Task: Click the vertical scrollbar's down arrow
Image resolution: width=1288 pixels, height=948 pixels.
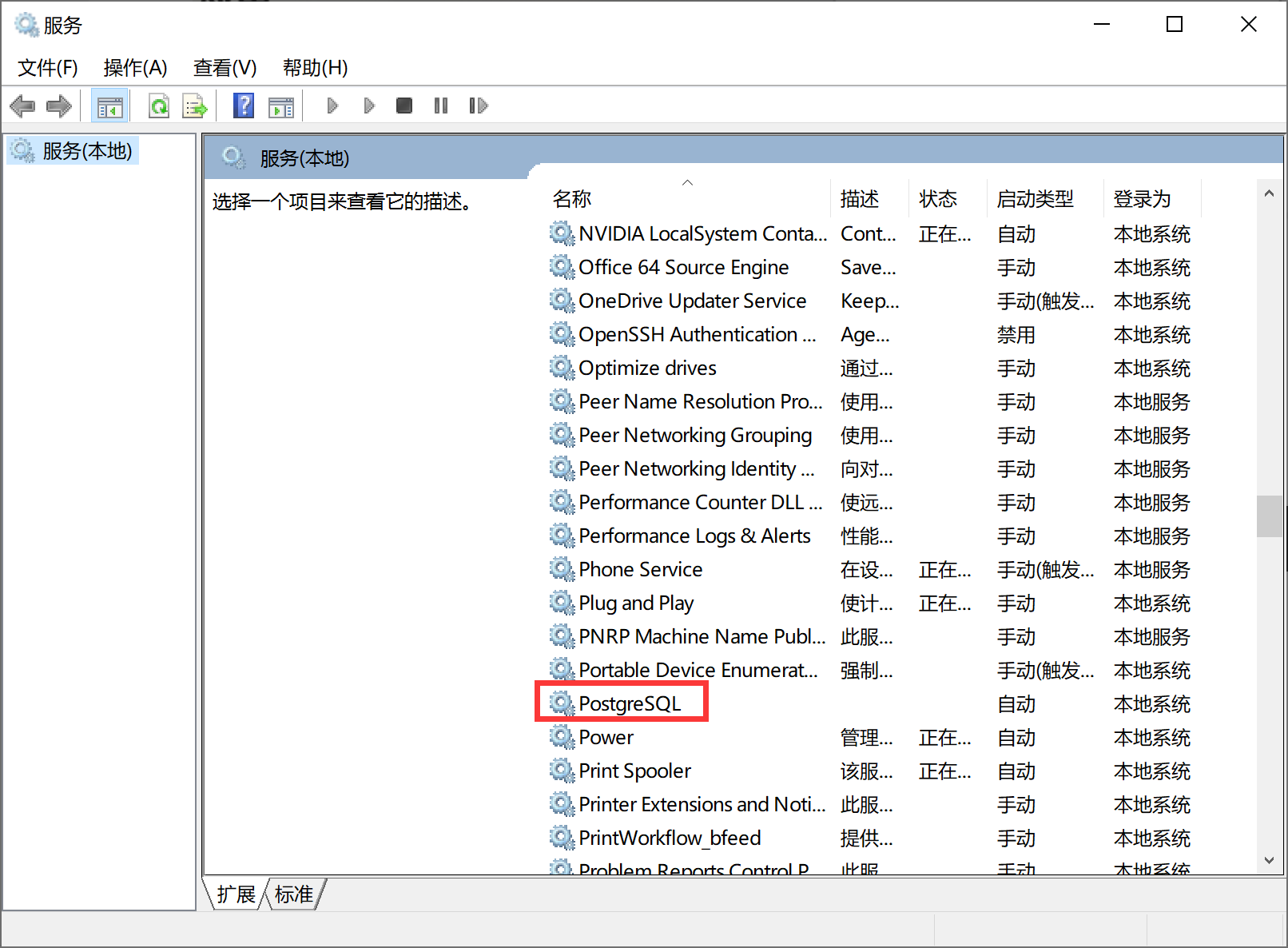Action: [1269, 862]
